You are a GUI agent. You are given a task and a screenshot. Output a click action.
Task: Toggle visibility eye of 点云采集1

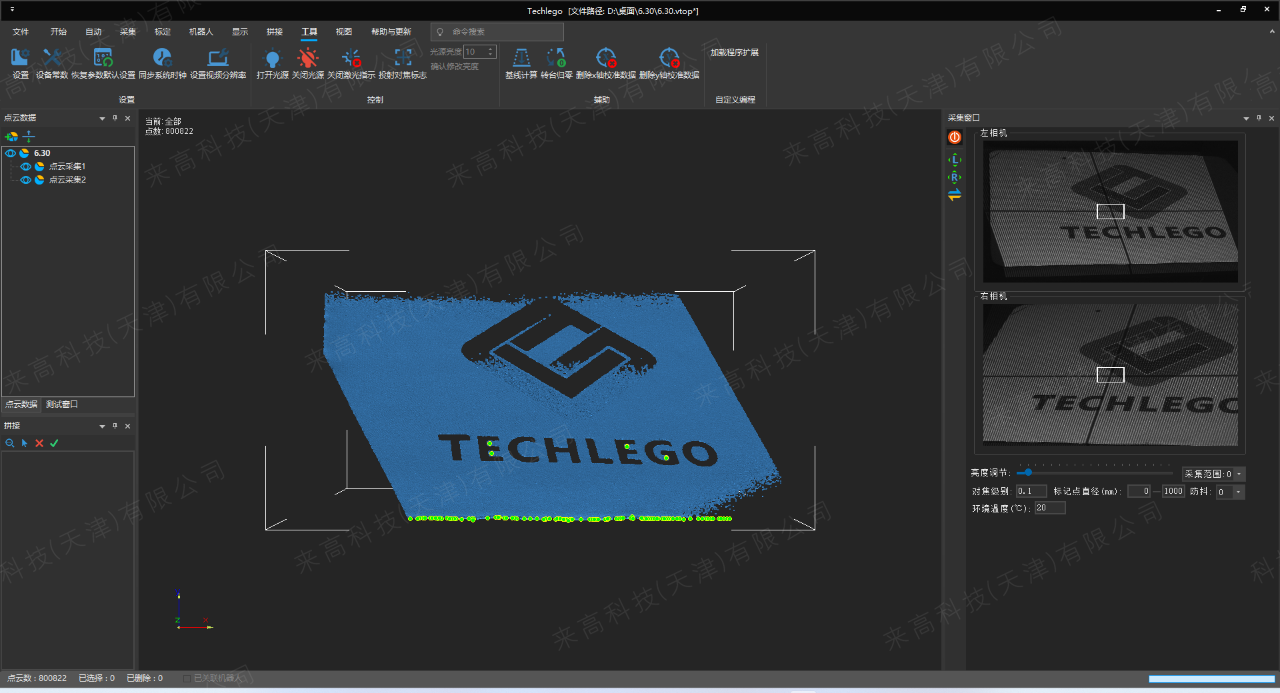pos(26,167)
